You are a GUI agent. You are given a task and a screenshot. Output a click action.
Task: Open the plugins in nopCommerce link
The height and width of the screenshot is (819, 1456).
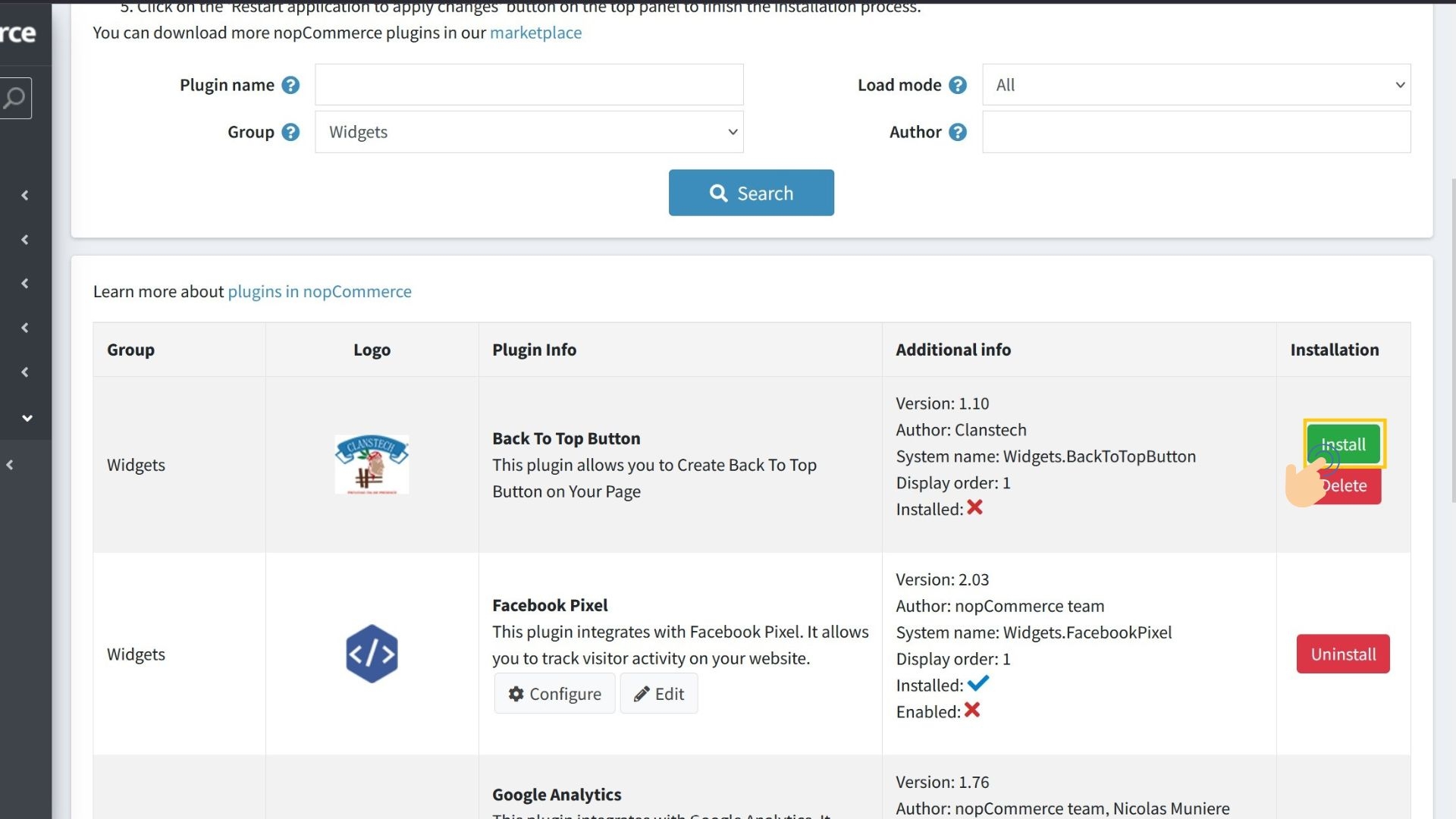pyautogui.click(x=319, y=291)
